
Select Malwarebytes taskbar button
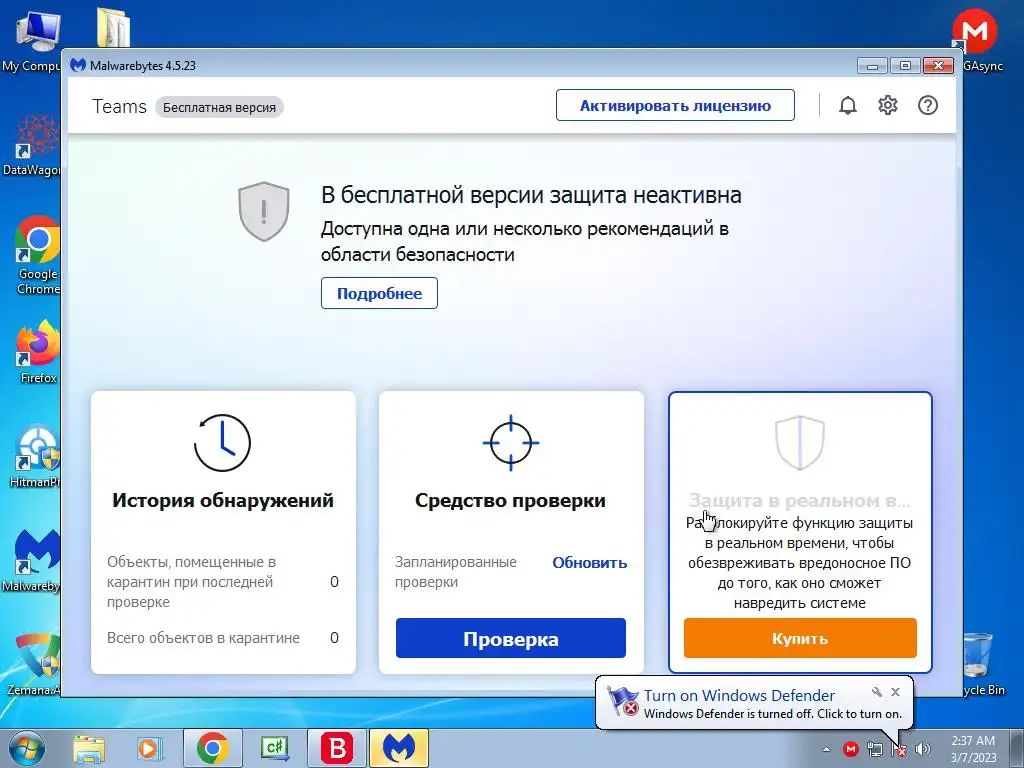pyautogui.click(x=399, y=748)
